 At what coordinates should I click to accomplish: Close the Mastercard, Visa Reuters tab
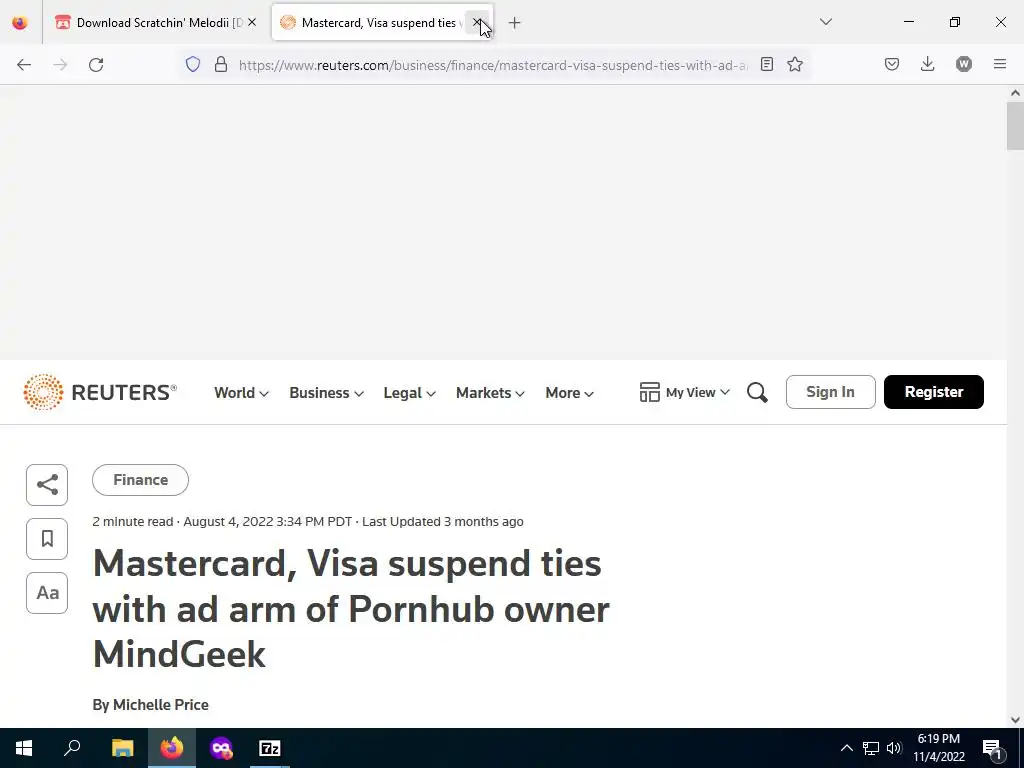pyautogui.click(x=477, y=23)
